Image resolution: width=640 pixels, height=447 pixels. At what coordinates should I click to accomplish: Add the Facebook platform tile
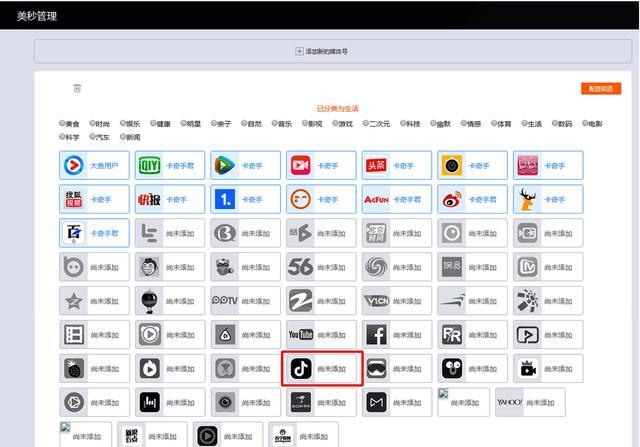point(397,335)
